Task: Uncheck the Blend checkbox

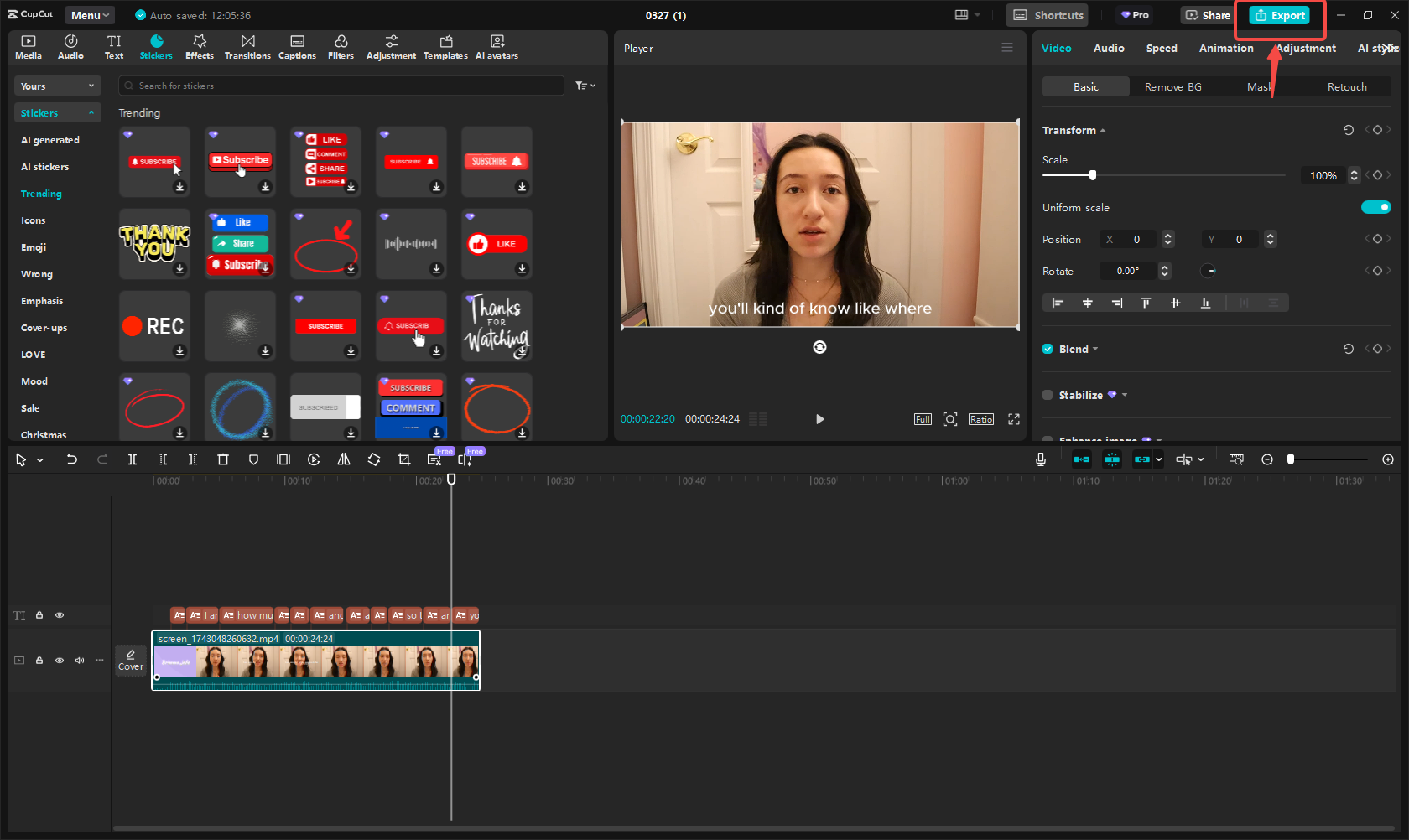Action: coord(1048,349)
